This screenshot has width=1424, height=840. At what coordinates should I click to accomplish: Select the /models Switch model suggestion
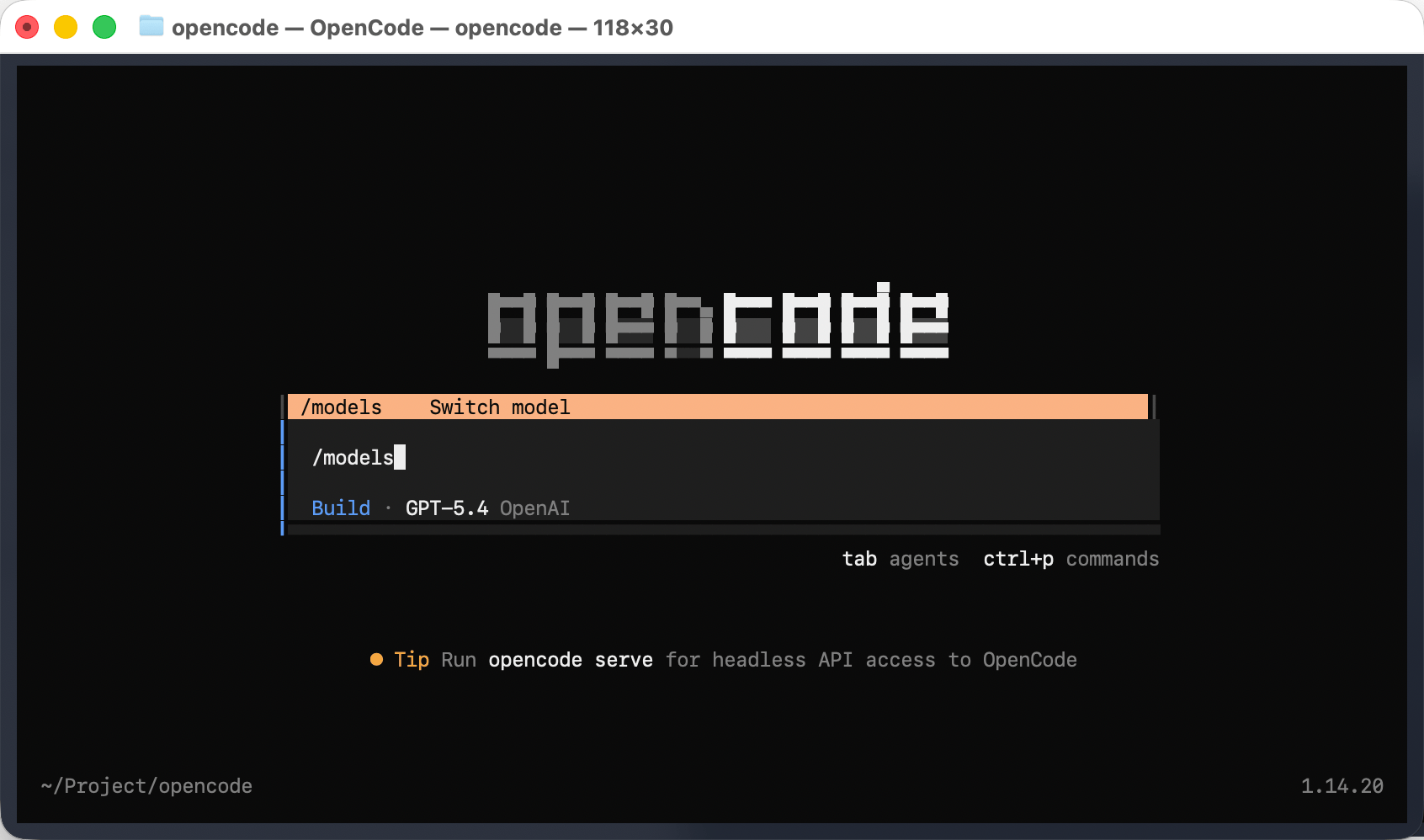coord(718,407)
